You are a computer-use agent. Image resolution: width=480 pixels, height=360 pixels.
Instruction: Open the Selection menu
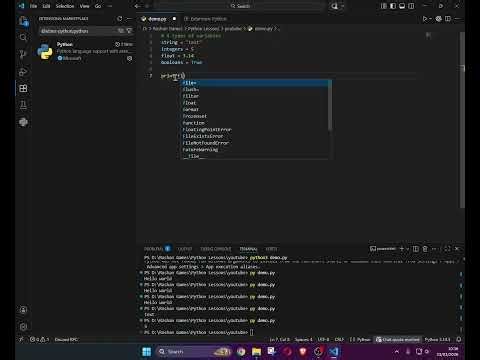(65, 6)
